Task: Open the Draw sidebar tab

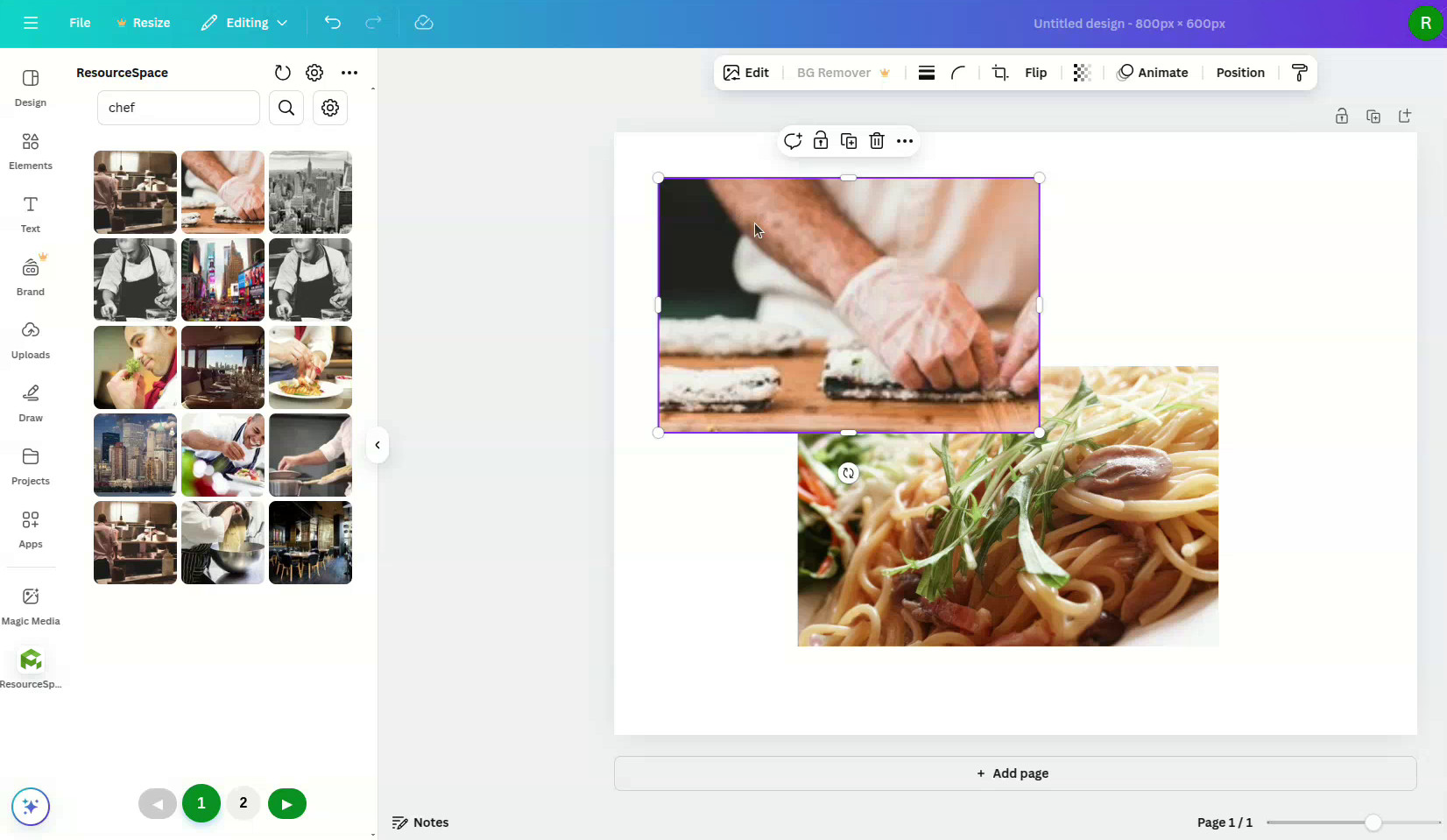Action: [x=31, y=404]
